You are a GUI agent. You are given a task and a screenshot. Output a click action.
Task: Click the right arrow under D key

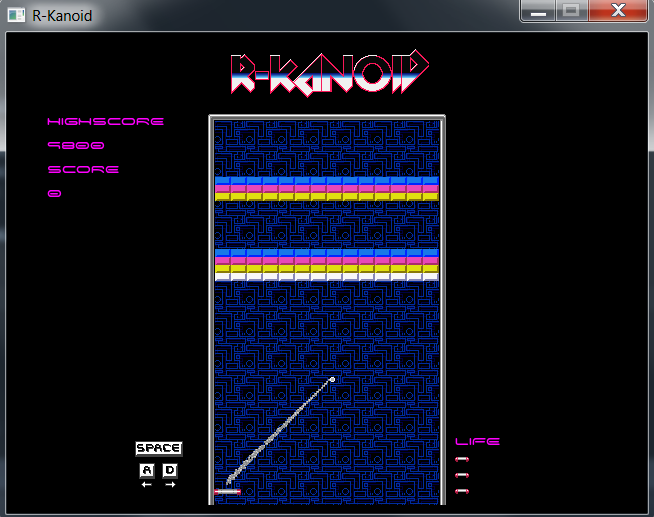pyautogui.click(x=170, y=485)
